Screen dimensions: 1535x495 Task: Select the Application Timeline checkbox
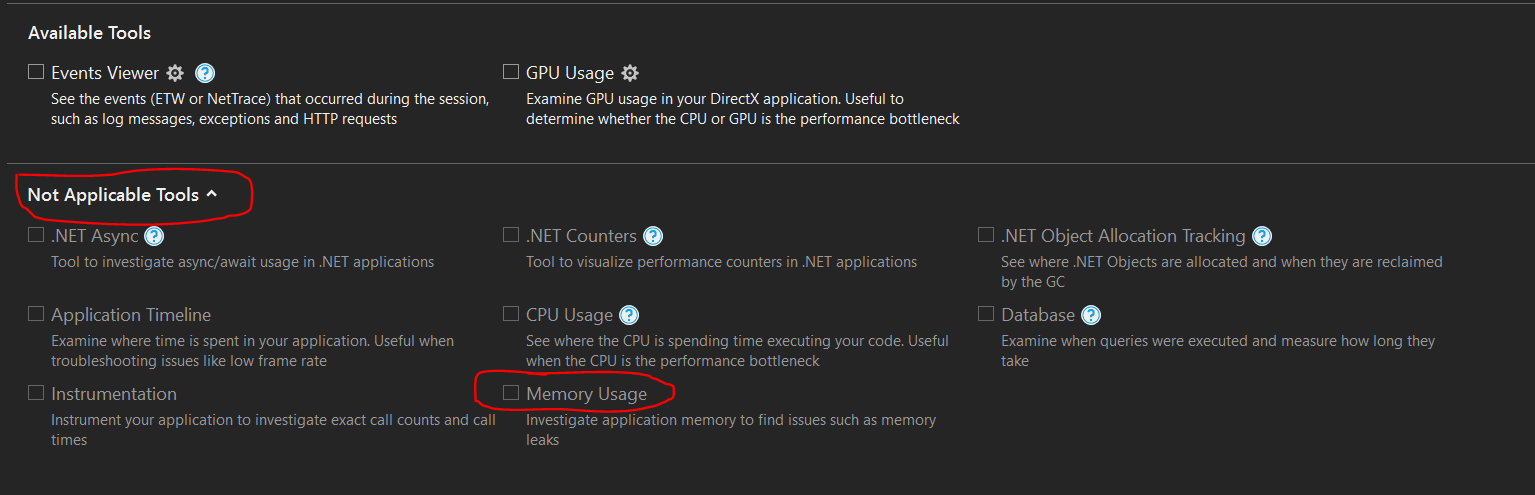[36, 314]
